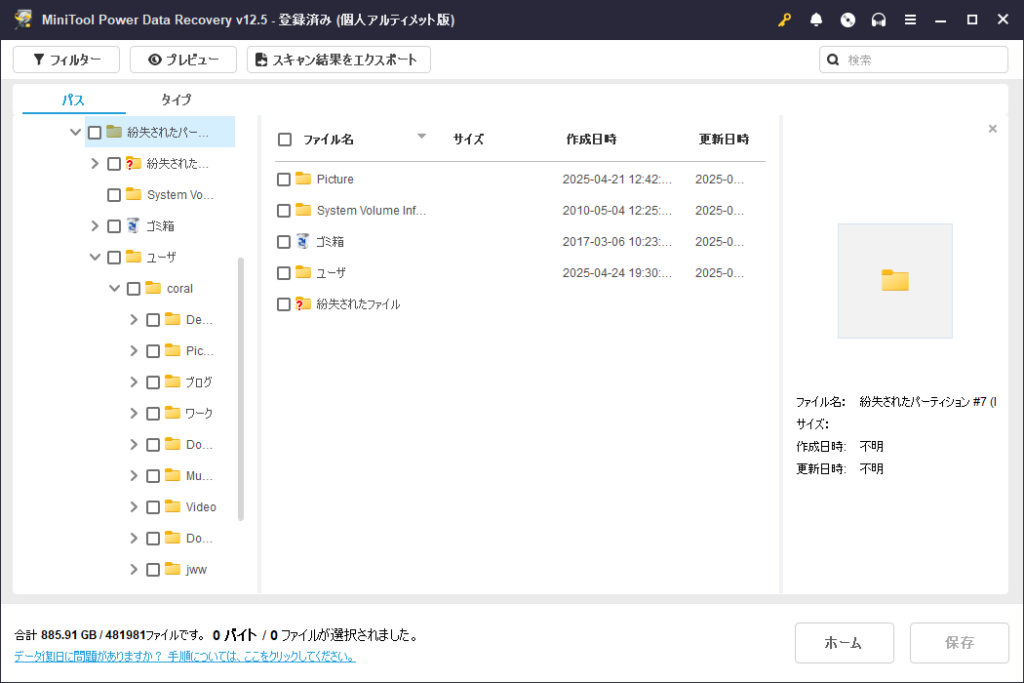Click the disc bootable media icon
The width and height of the screenshot is (1024, 683).
(848, 20)
